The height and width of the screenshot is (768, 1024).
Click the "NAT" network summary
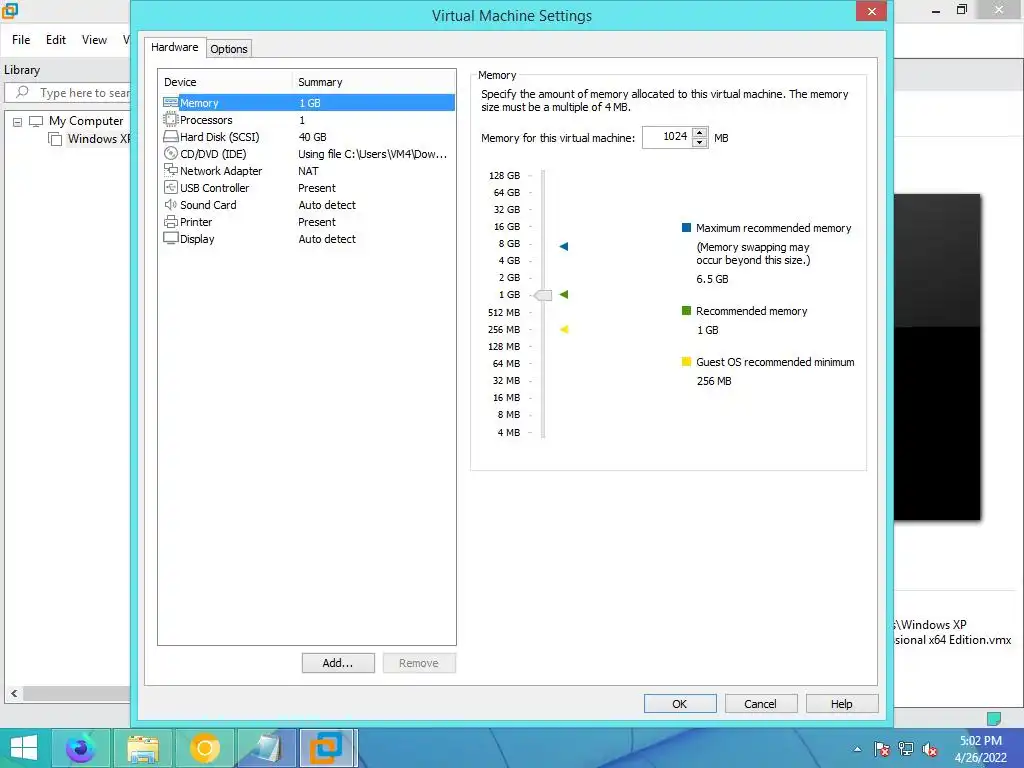click(308, 170)
